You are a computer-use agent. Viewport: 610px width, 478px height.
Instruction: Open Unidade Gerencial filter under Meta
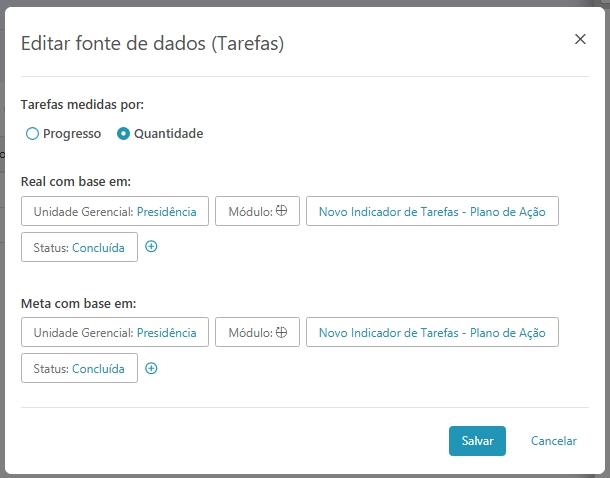point(115,332)
